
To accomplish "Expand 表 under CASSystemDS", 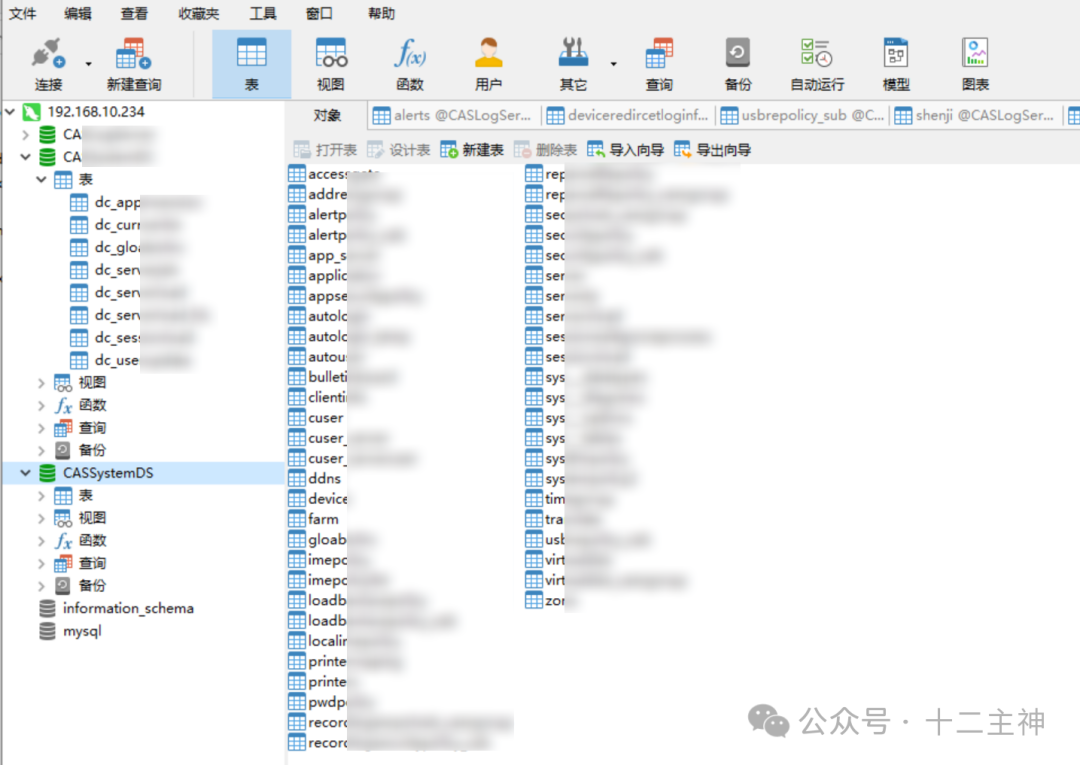I will (41, 496).
